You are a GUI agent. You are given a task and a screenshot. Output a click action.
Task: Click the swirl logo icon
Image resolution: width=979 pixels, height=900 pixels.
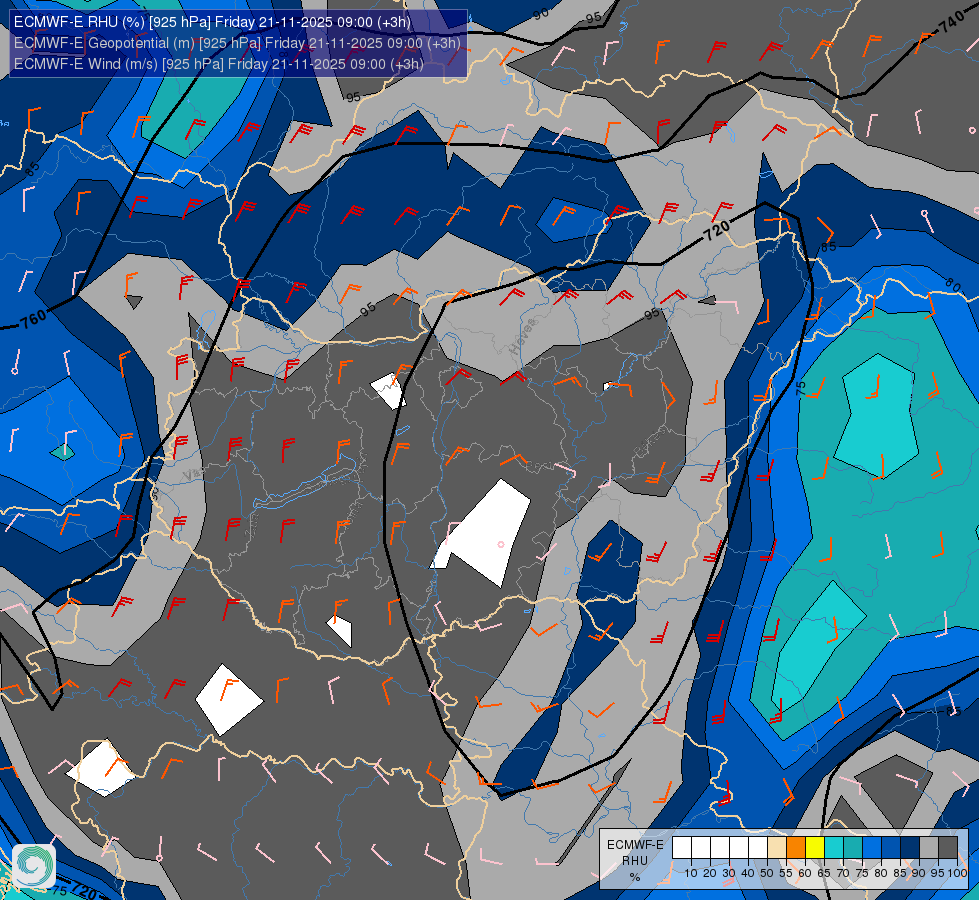pyautogui.click(x=34, y=866)
